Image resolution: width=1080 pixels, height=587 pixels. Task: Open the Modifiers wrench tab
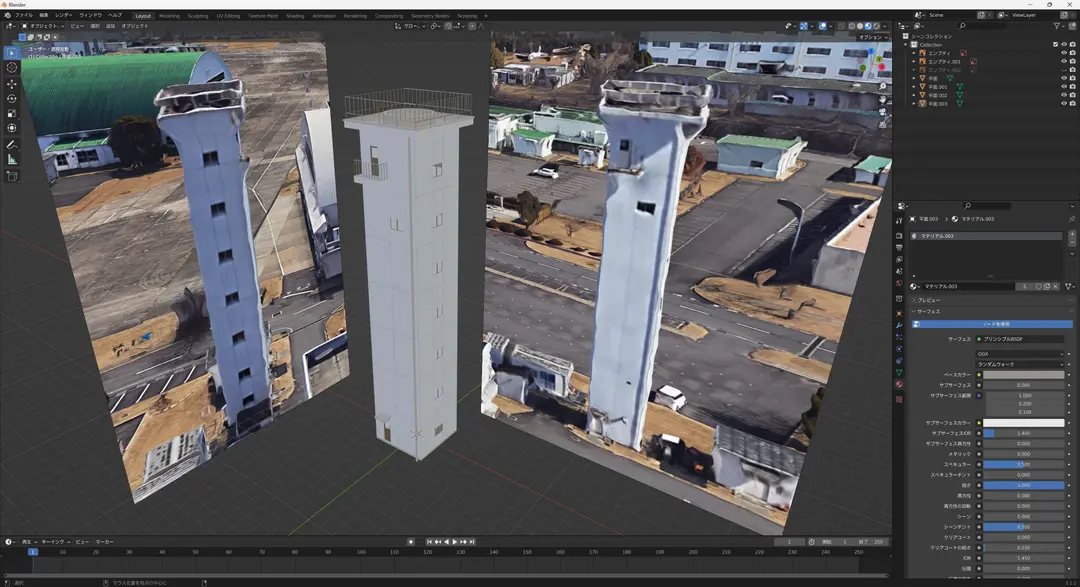[899, 325]
